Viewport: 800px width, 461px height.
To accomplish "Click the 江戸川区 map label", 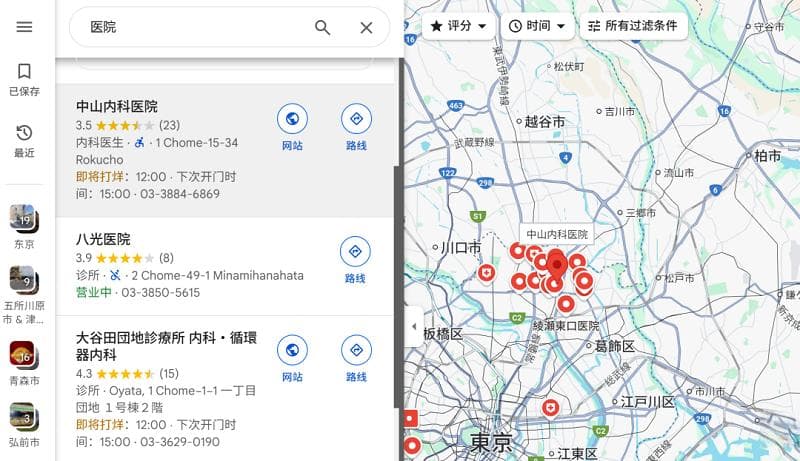I will click(x=647, y=401).
